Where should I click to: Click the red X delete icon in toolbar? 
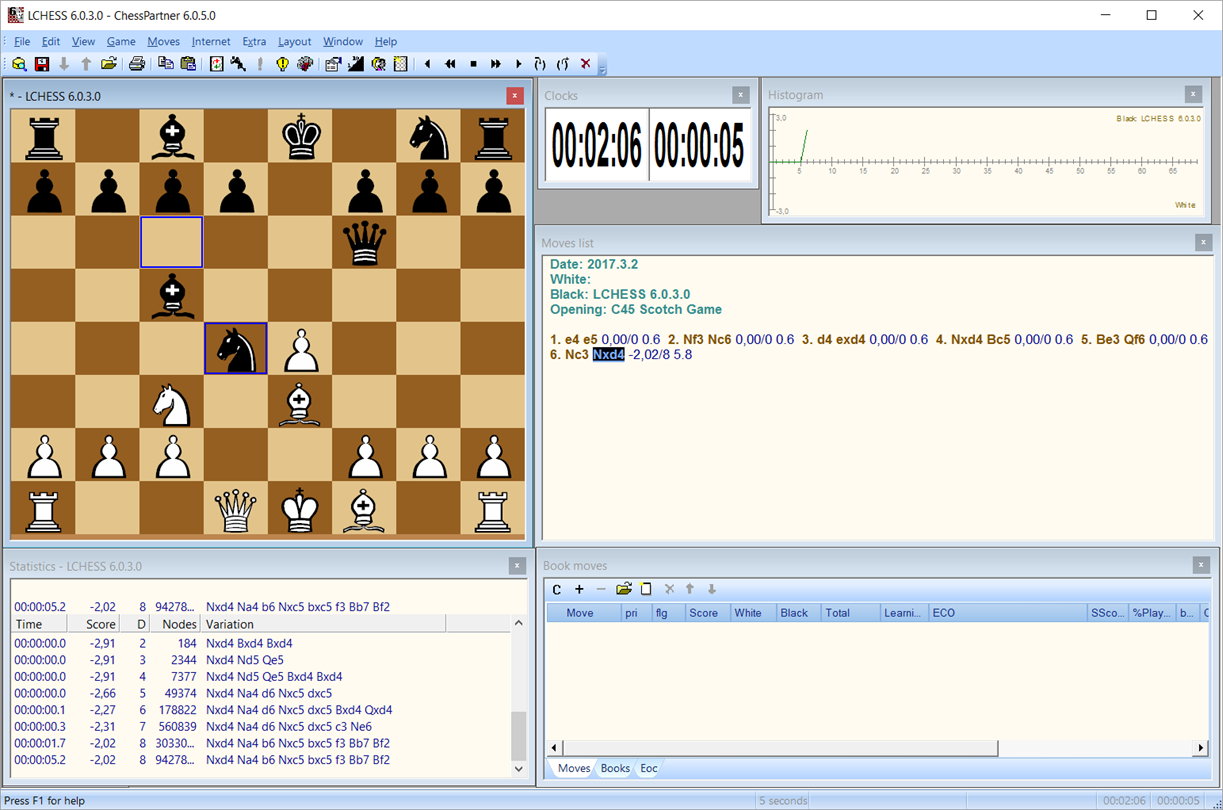click(x=585, y=64)
